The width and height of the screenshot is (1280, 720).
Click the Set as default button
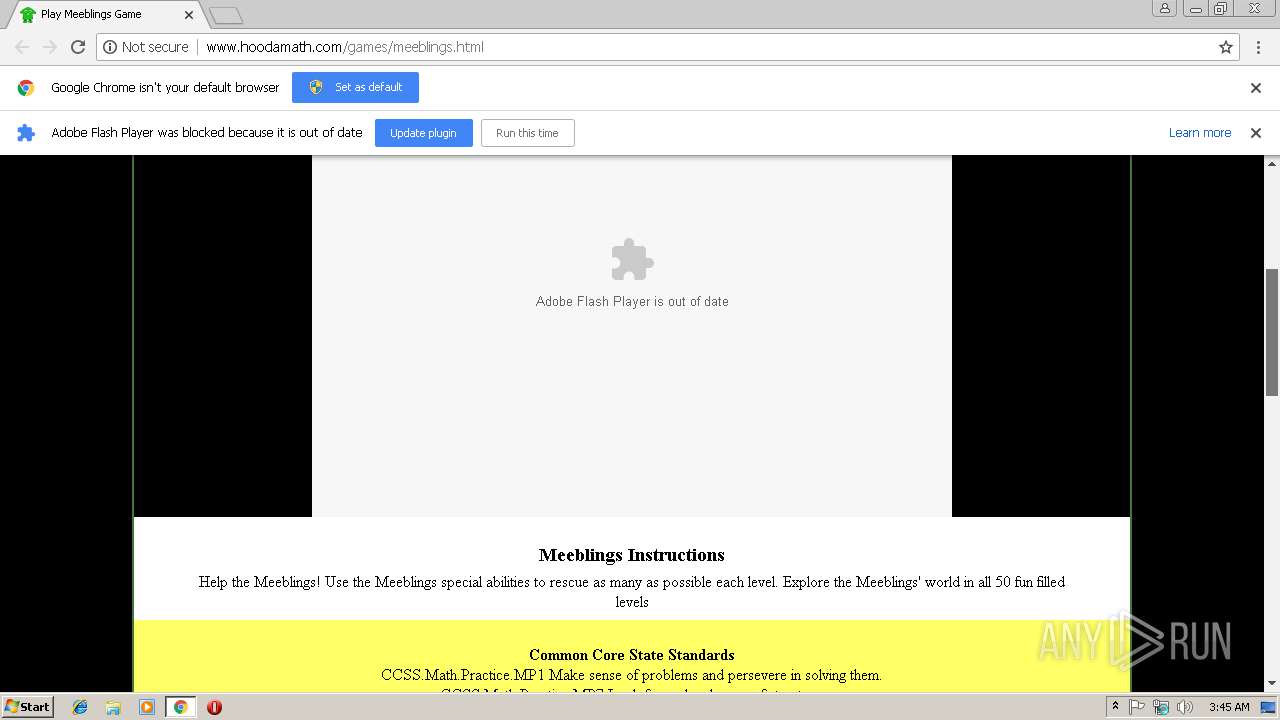pos(355,87)
